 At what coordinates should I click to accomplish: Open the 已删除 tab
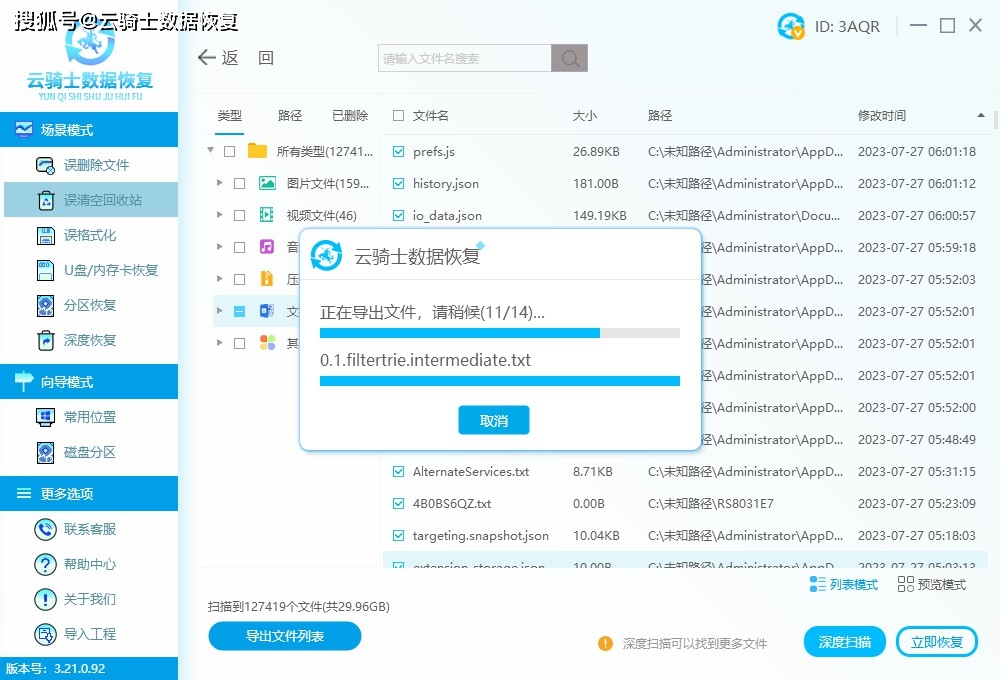tap(349, 115)
